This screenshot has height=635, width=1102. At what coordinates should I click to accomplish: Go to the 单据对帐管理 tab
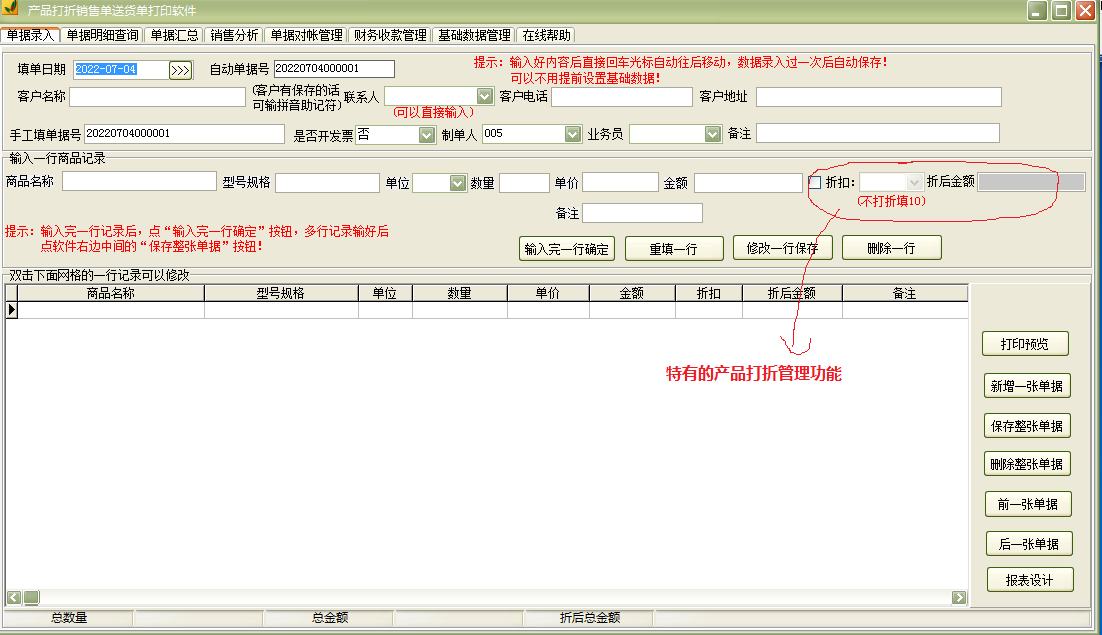(x=306, y=35)
